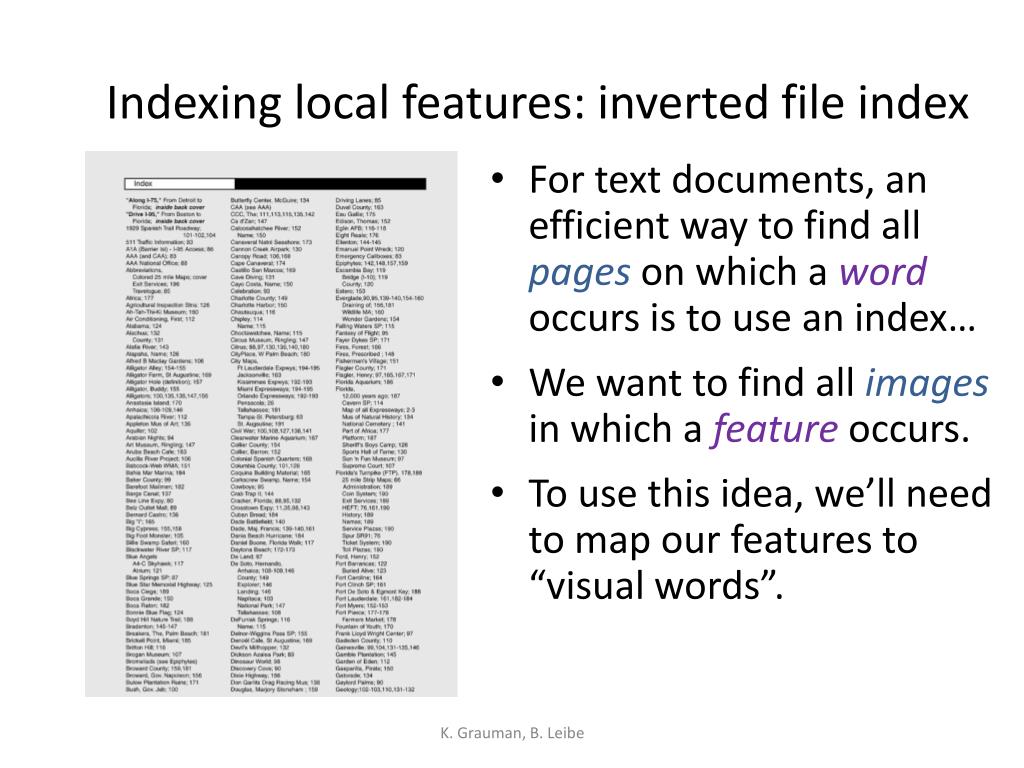Click the slide title "Indexing local features: inverted file index"

pyautogui.click(x=537, y=103)
